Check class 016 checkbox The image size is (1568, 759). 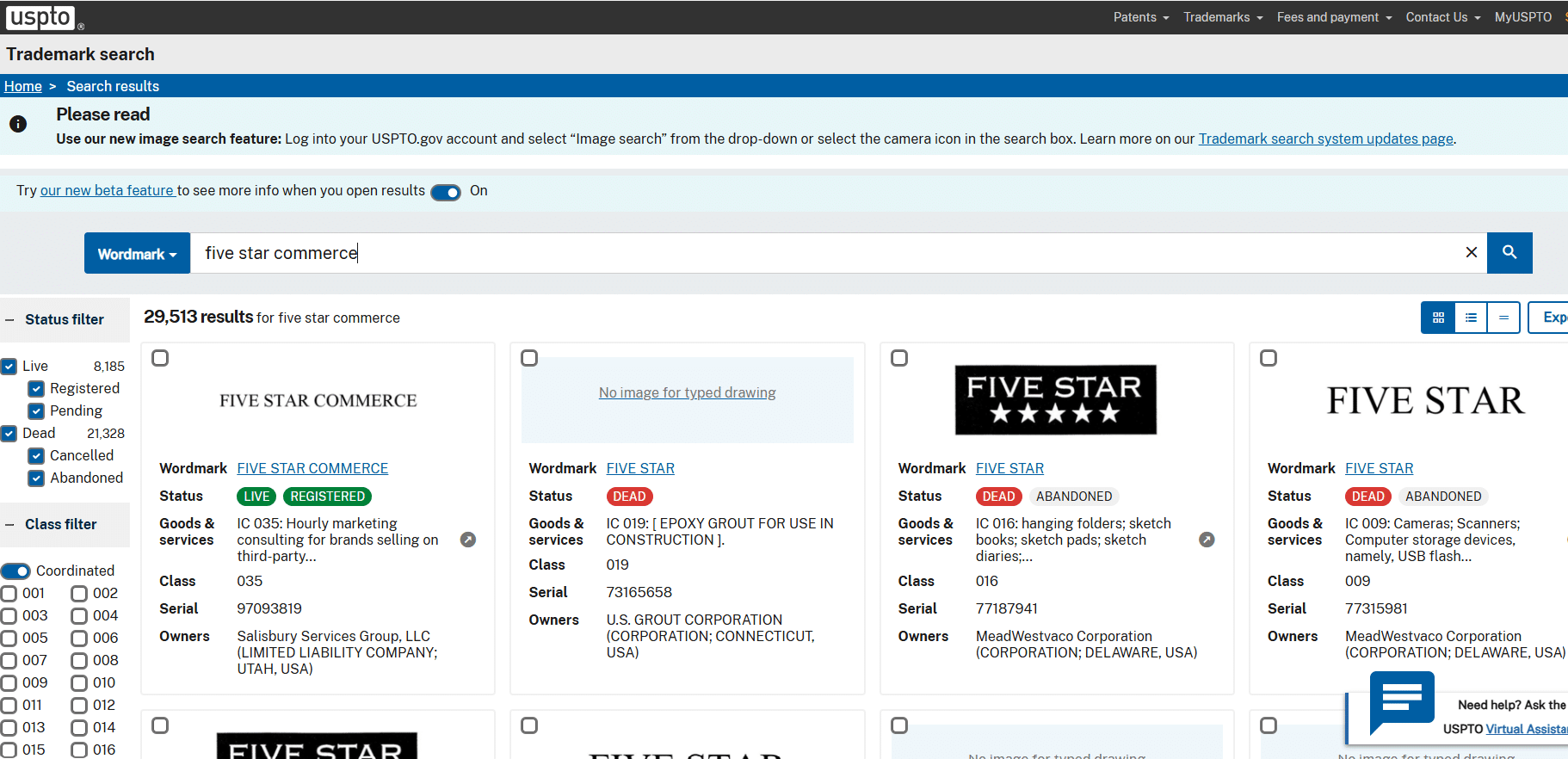pyautogui.click(x=79, y=750)
